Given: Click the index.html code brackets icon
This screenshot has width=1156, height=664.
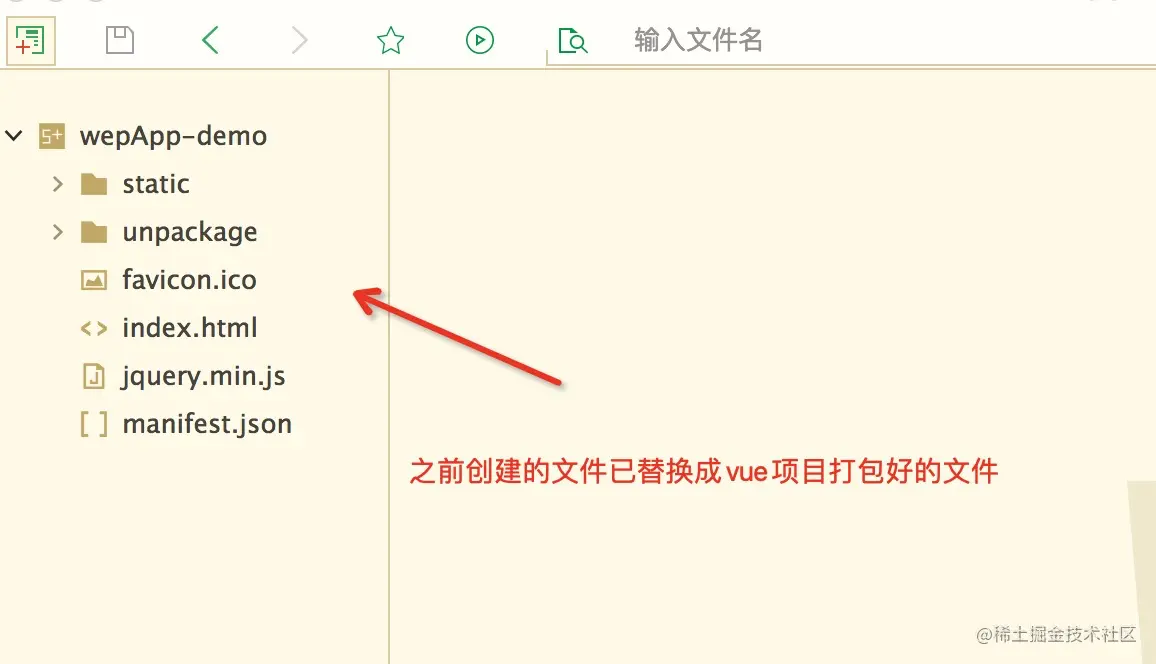Looking at the screenshot, I should (x=94, y=328).
